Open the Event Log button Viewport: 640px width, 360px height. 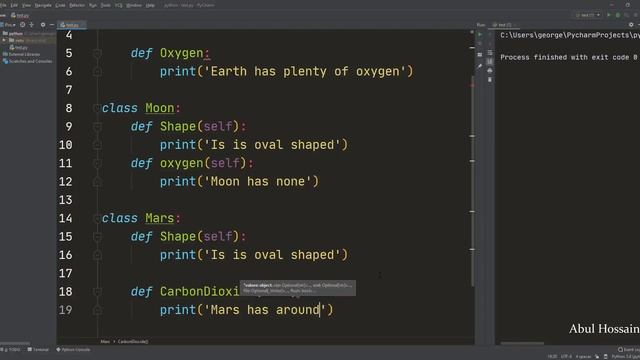(629, 350)
